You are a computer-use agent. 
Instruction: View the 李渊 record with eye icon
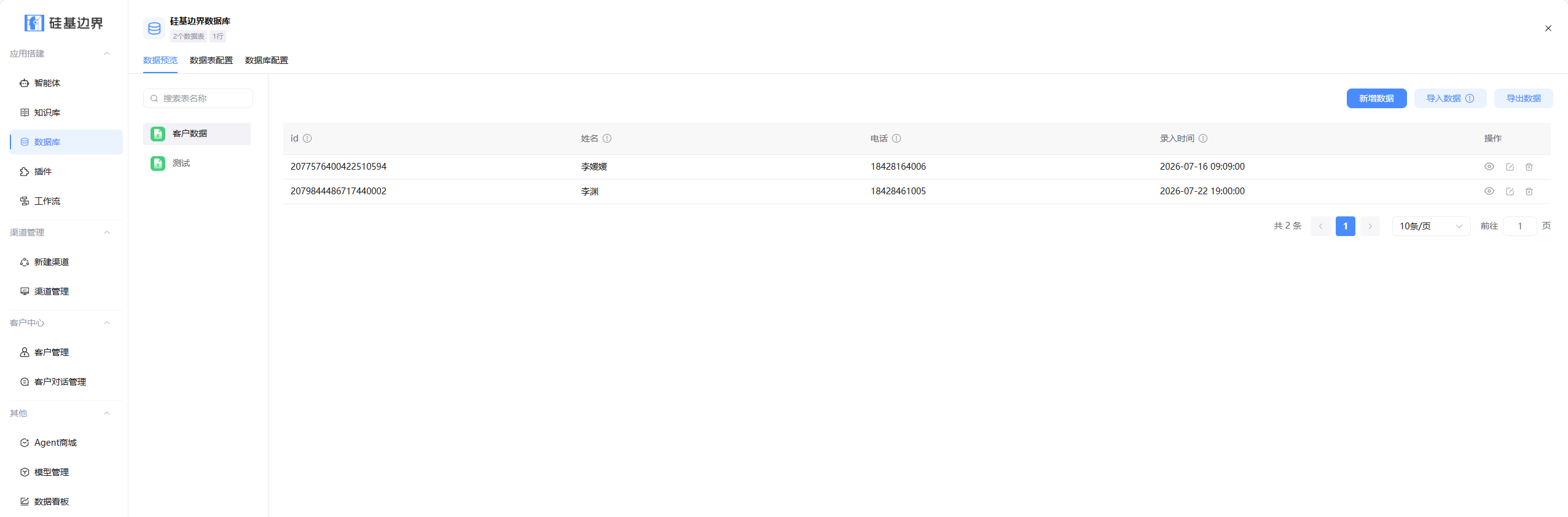pos(1489,191)
